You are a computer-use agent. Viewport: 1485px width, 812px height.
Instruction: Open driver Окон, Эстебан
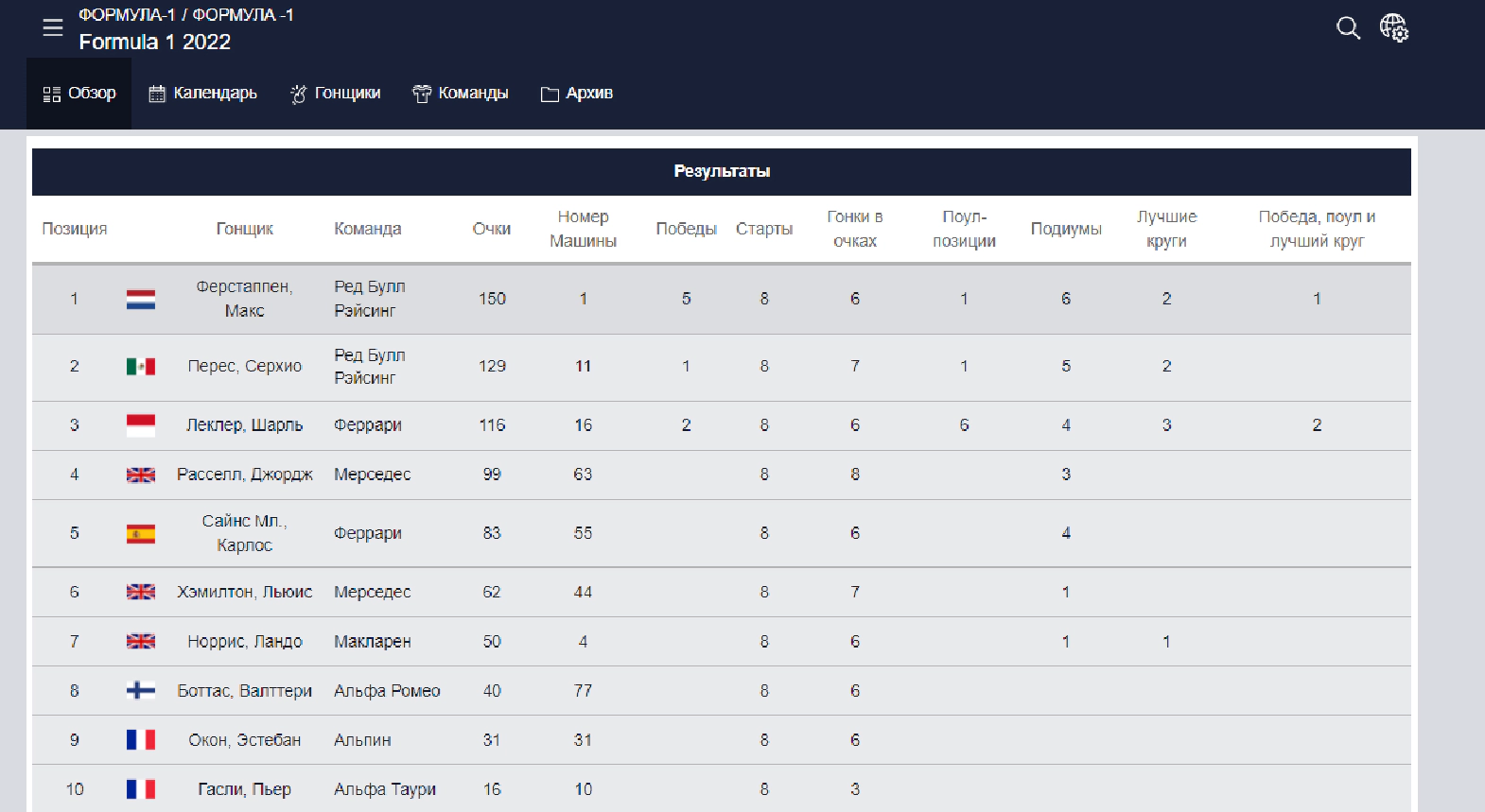244,740
